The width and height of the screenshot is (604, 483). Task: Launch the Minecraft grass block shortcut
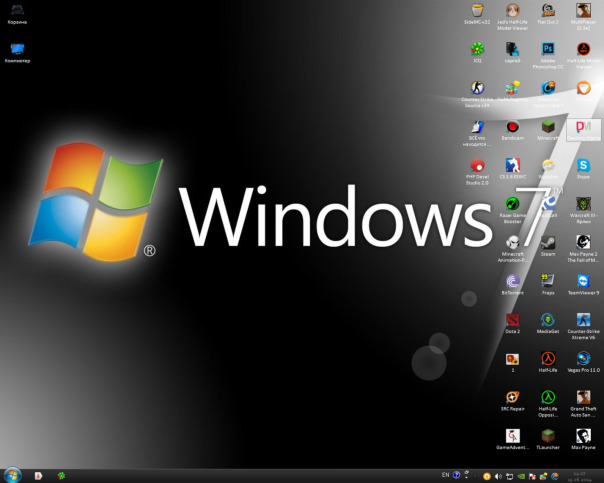[x=548, y=130]
